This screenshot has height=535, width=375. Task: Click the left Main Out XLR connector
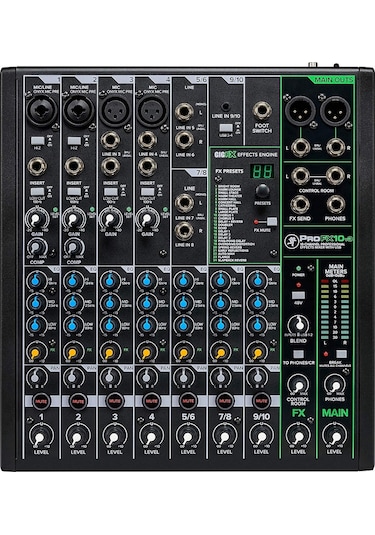[300, 110]
